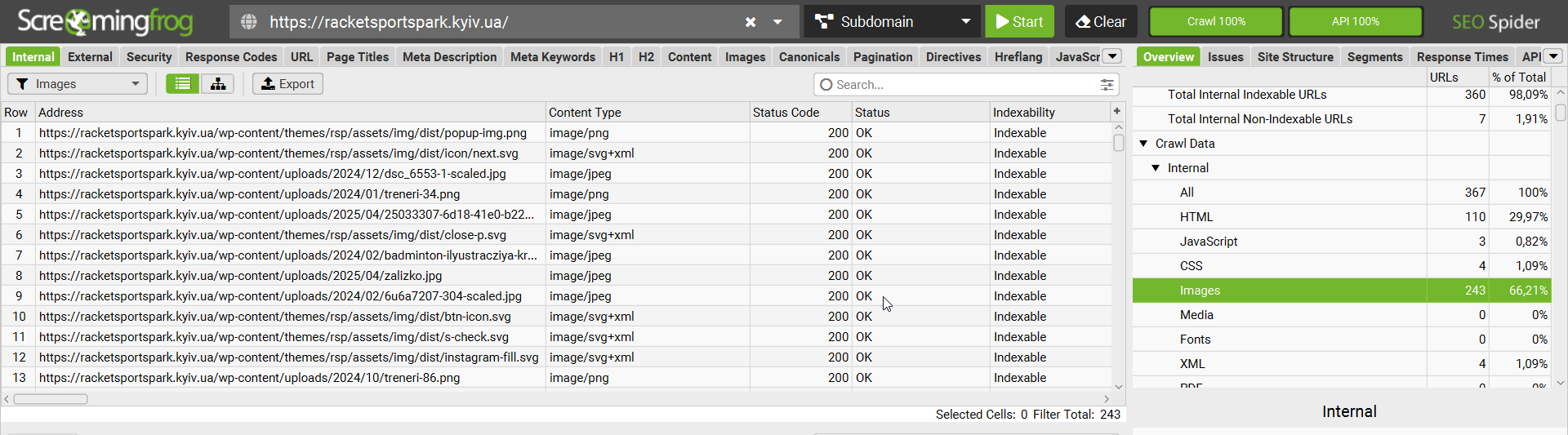Switch to list view icon

(183, 84)
